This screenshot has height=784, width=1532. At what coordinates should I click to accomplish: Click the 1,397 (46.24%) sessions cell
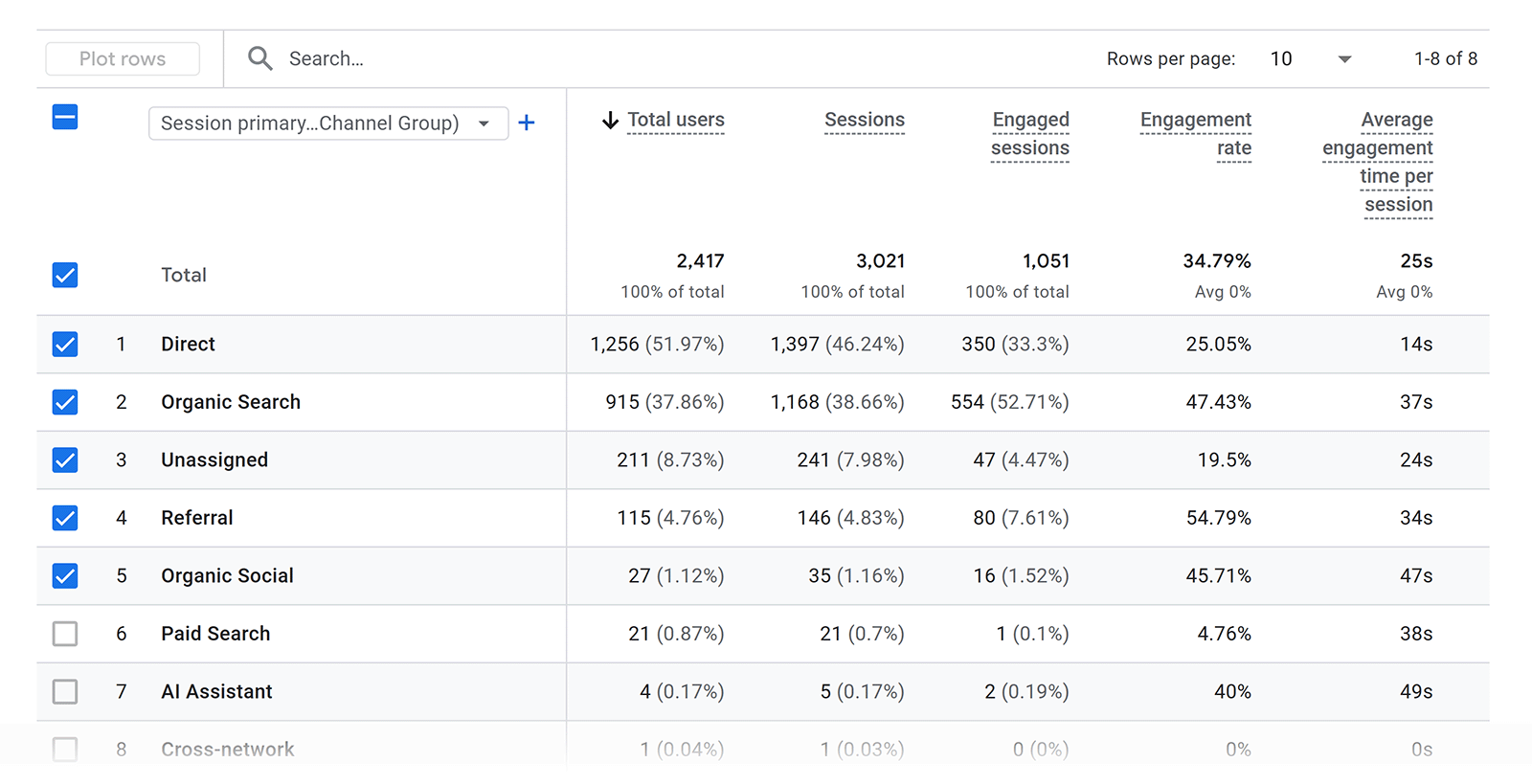[x=837, y=344]
